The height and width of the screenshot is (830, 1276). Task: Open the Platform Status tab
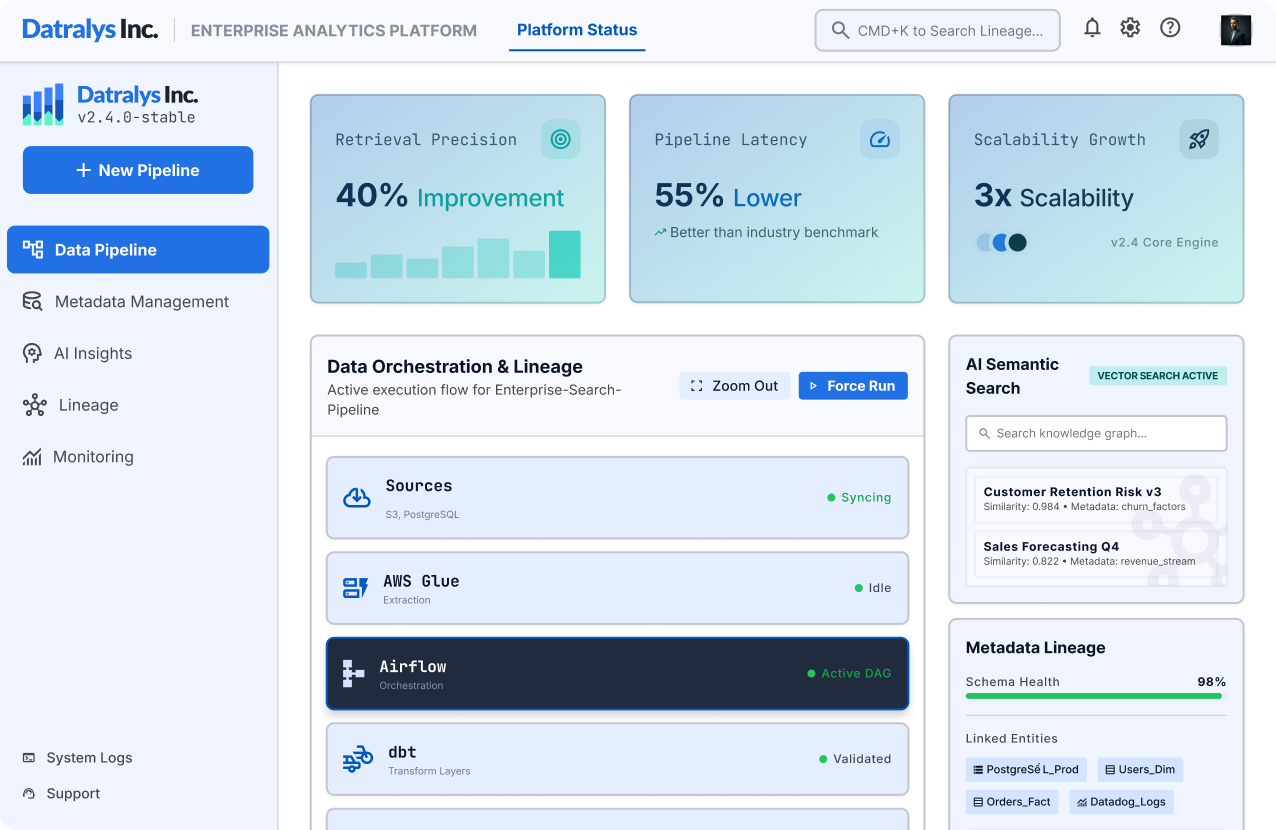pyautogui.click(x=577, y=30)
